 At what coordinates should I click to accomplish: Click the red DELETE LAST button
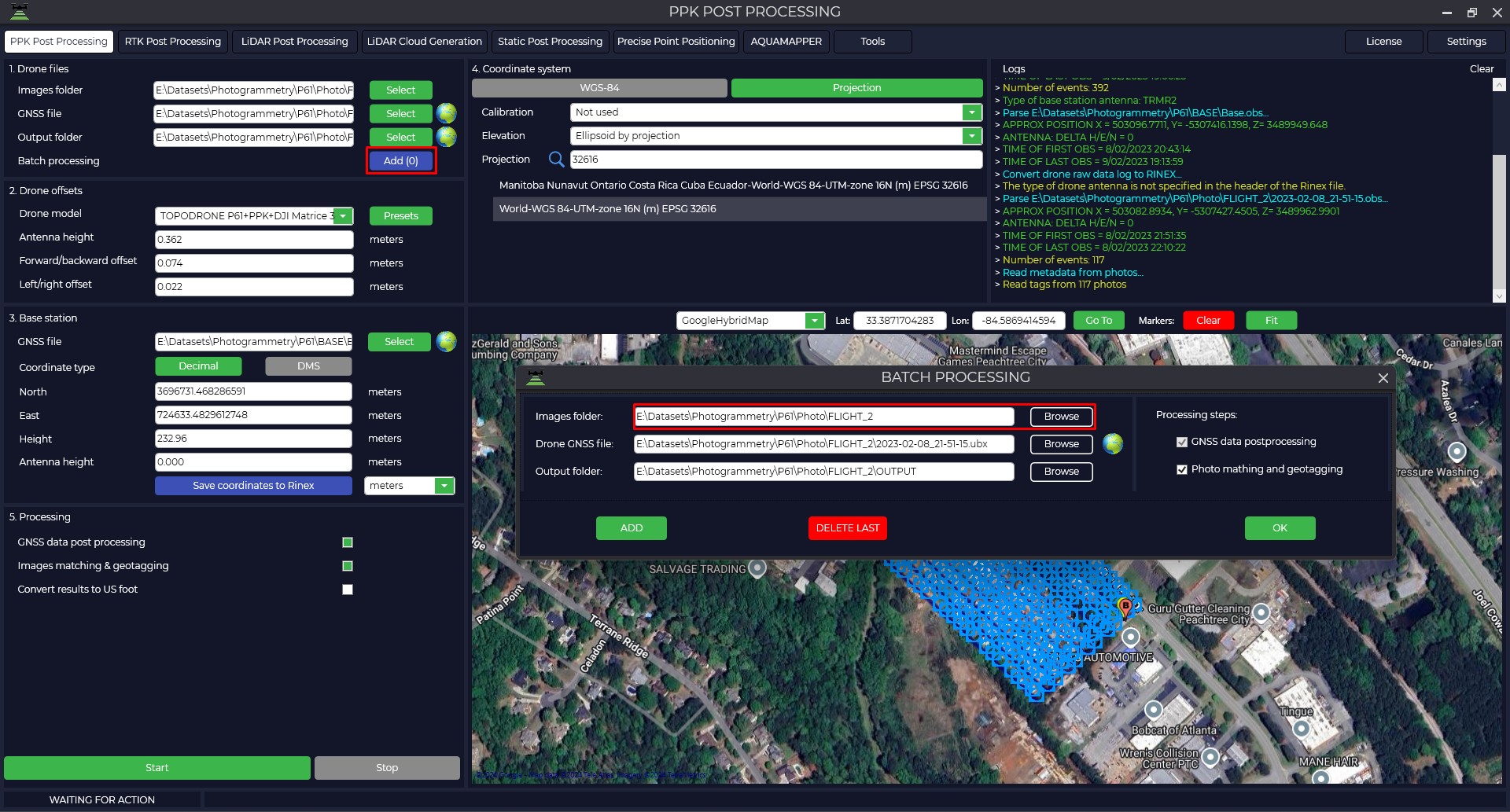click(848, 528)
